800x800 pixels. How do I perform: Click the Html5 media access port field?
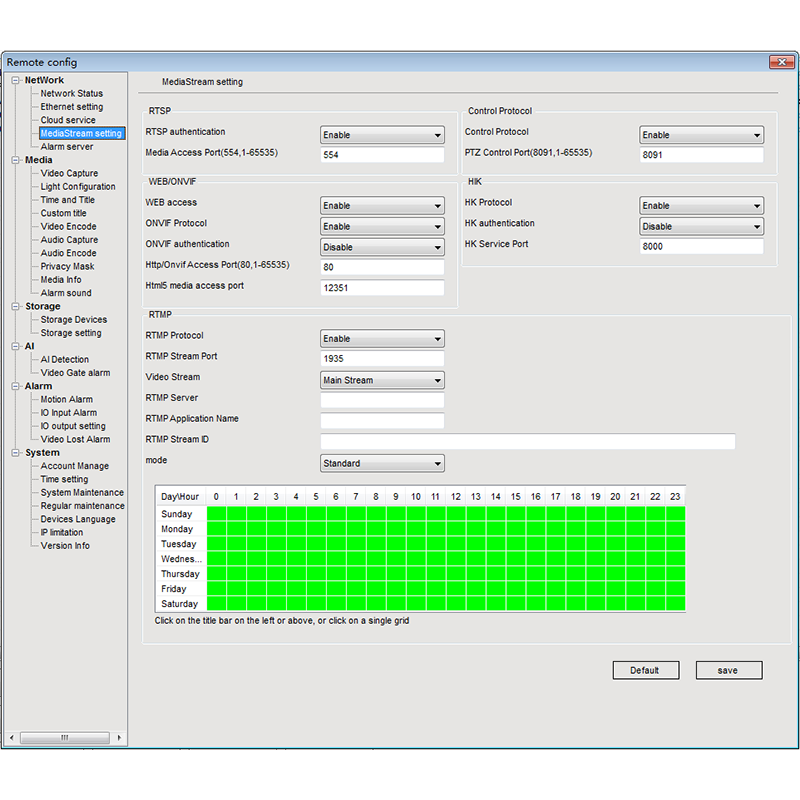[382, 288]
